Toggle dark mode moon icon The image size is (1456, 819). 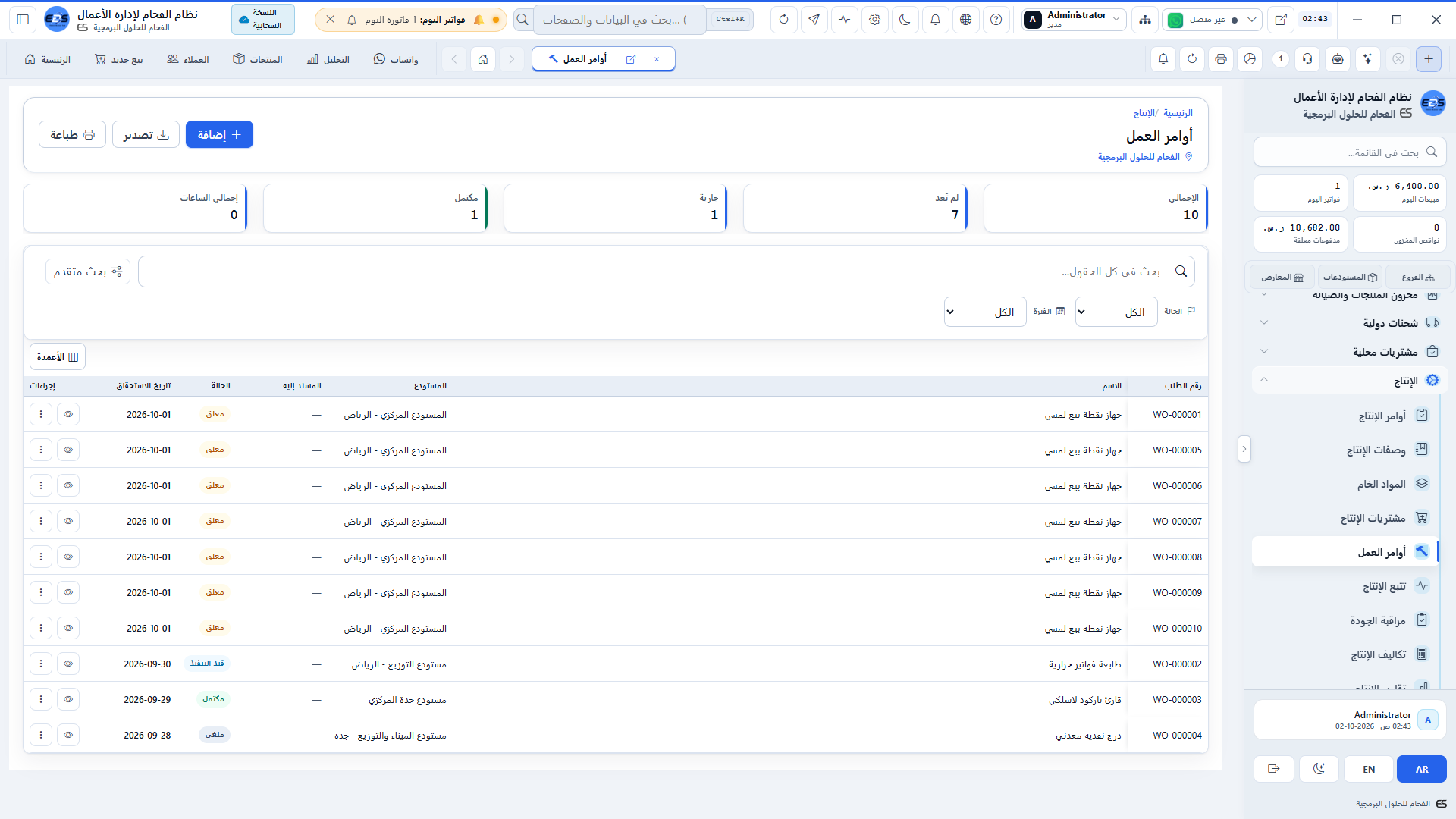coord(905,20)
